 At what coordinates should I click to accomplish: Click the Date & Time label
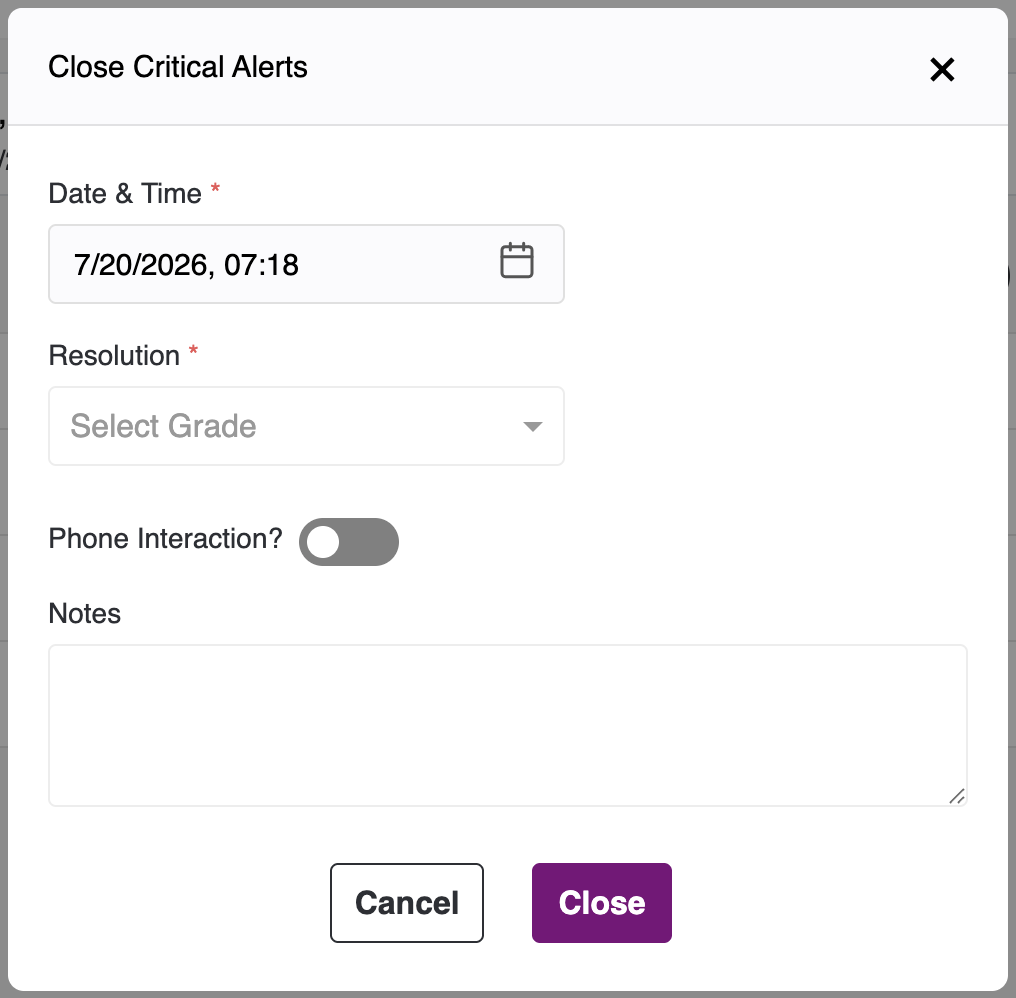[x=125, y=194]
